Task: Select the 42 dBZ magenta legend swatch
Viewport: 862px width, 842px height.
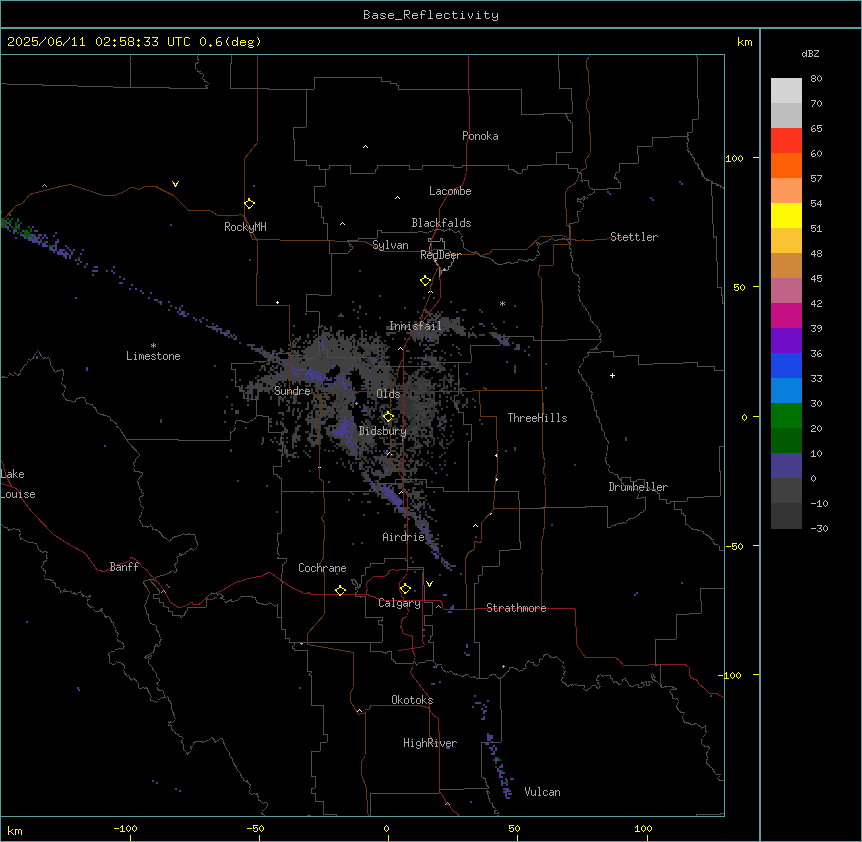Action: pos(786,315)
